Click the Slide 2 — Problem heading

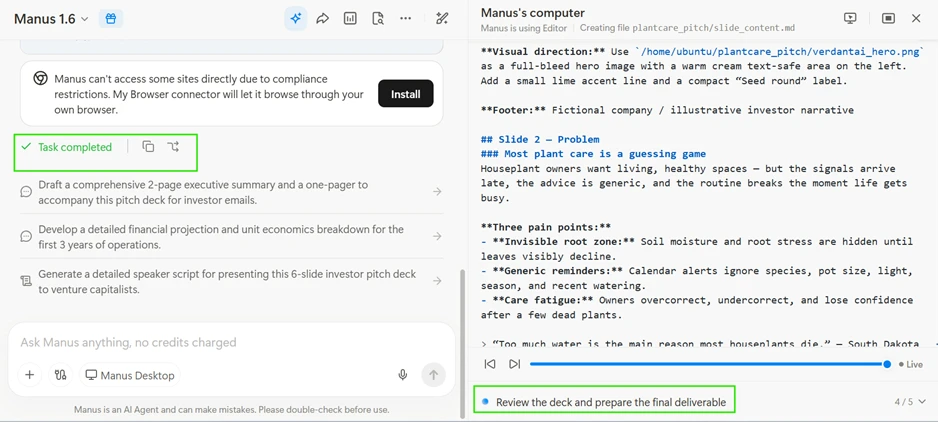click(x=540, y=139)
